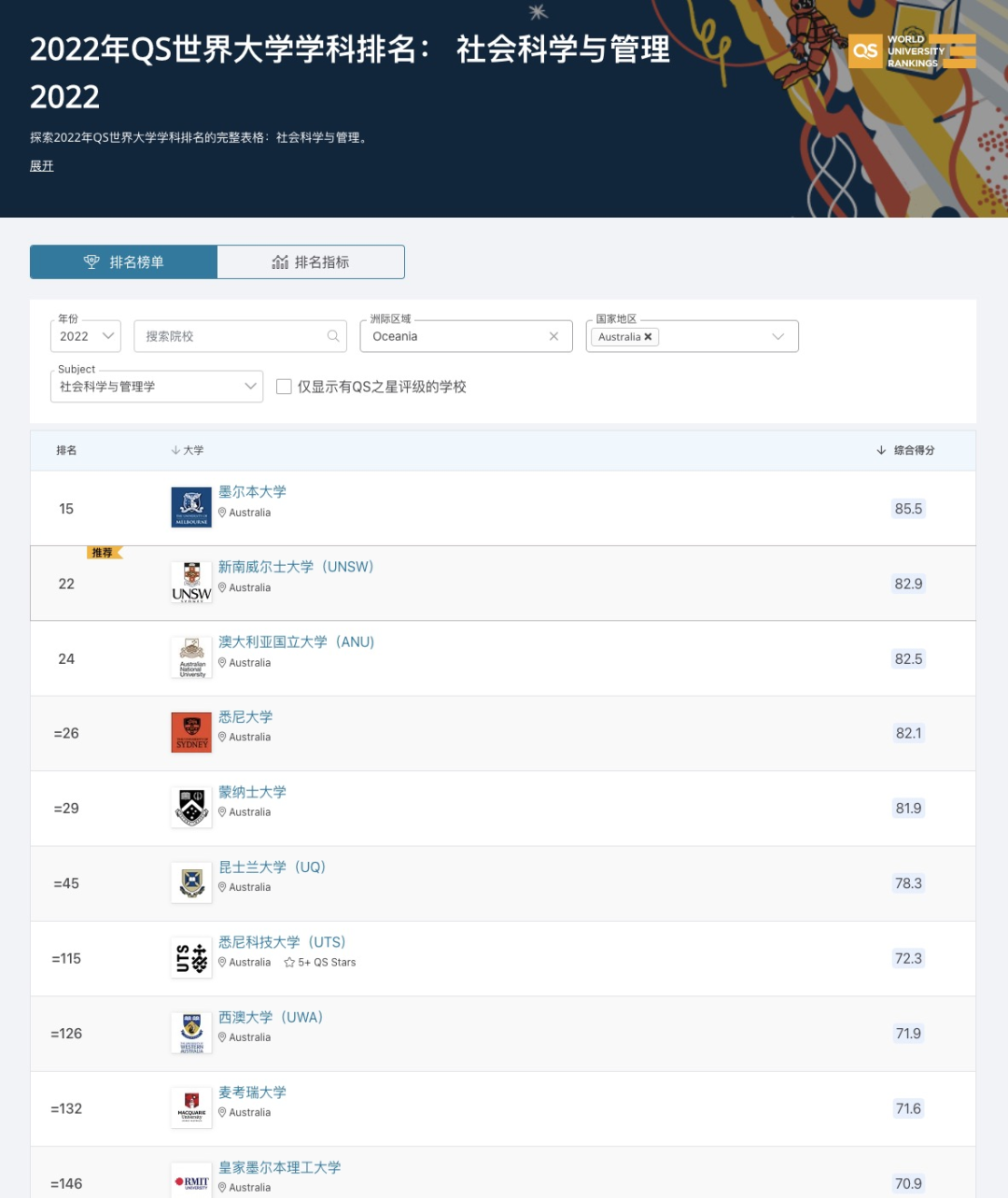This screenshot has height=1198, width=1008.
Task: Click the 5+ QS Stars badge
Action: (320, 963)
